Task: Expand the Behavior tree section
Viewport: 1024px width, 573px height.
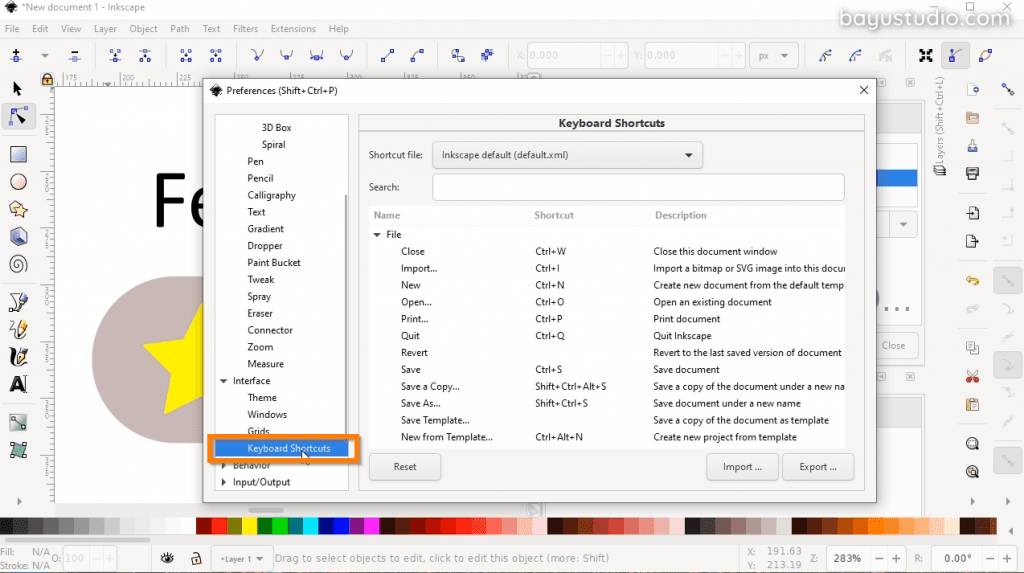Action: [223, 465]
